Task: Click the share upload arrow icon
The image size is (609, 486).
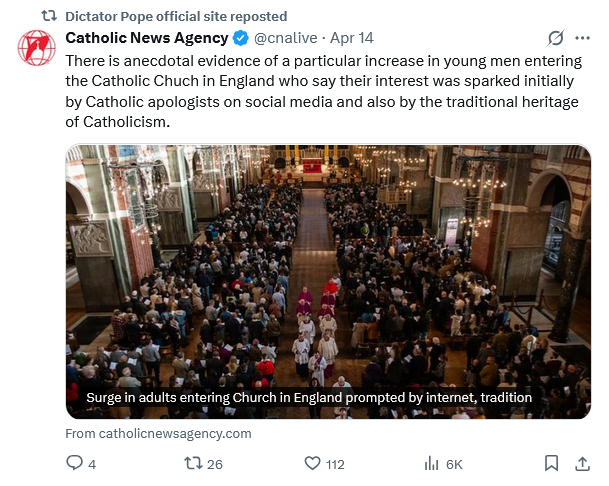Action: (x=582, y=463)
